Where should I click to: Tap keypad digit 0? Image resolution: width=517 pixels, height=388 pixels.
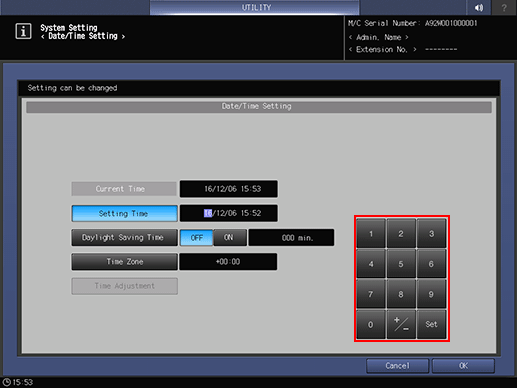pos(371,324)
